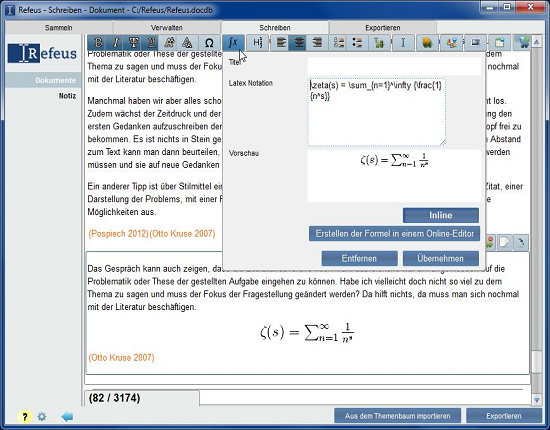
Task: Click Erstellen der Formel in einem Online-Editor
Action: [x=394, y=234]
